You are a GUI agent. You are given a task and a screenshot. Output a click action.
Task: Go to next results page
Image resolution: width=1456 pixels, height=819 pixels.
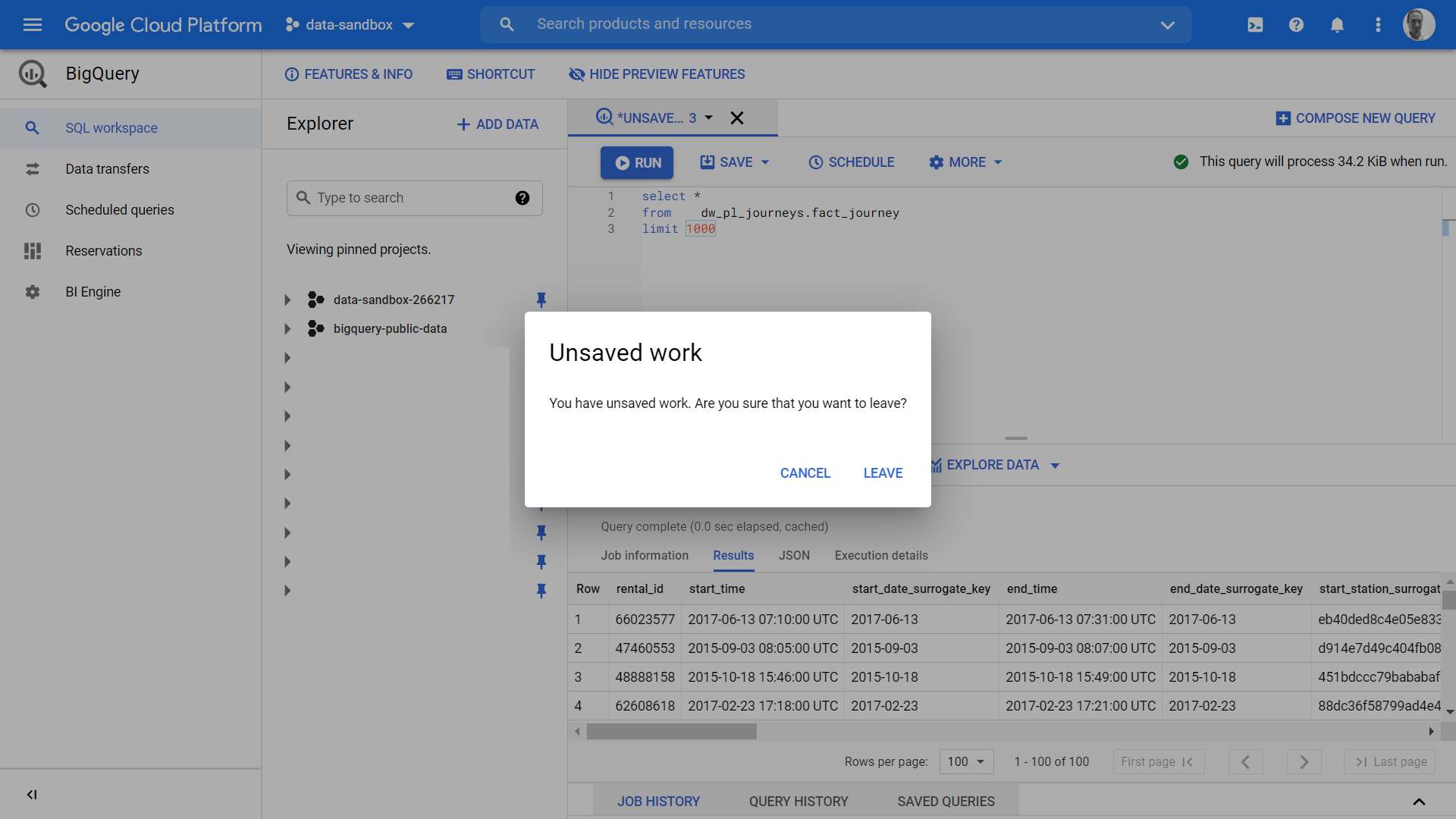(x=1304, y=761)
